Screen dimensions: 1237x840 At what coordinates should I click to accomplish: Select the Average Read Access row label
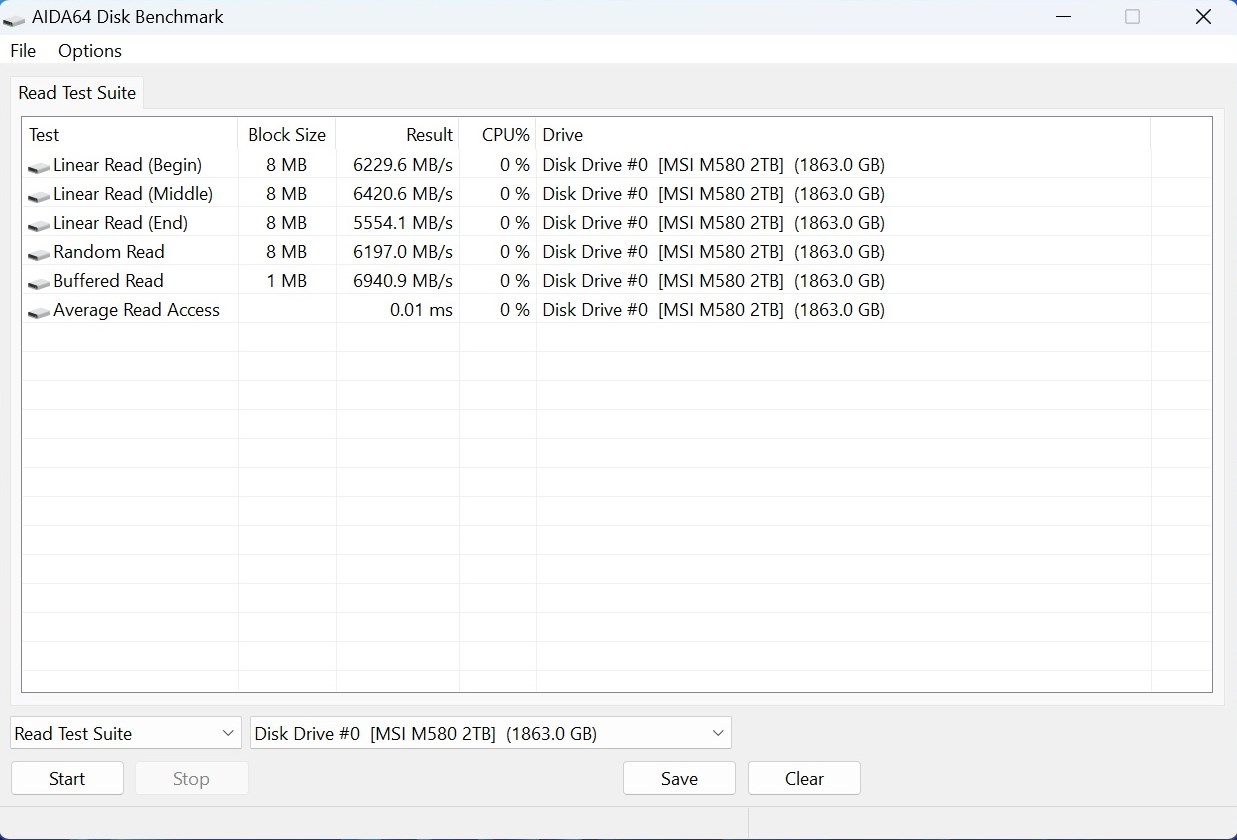coord(136,310)
